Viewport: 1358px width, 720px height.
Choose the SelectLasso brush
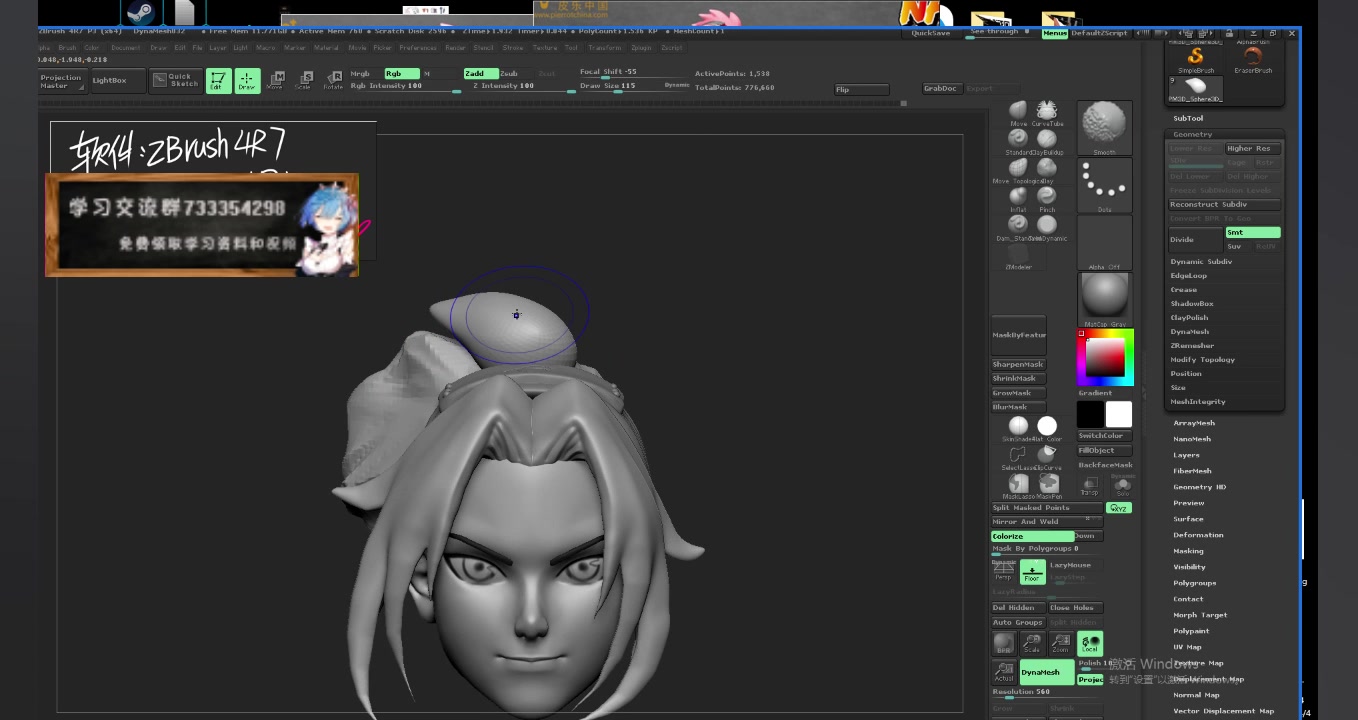point(1018,455)
